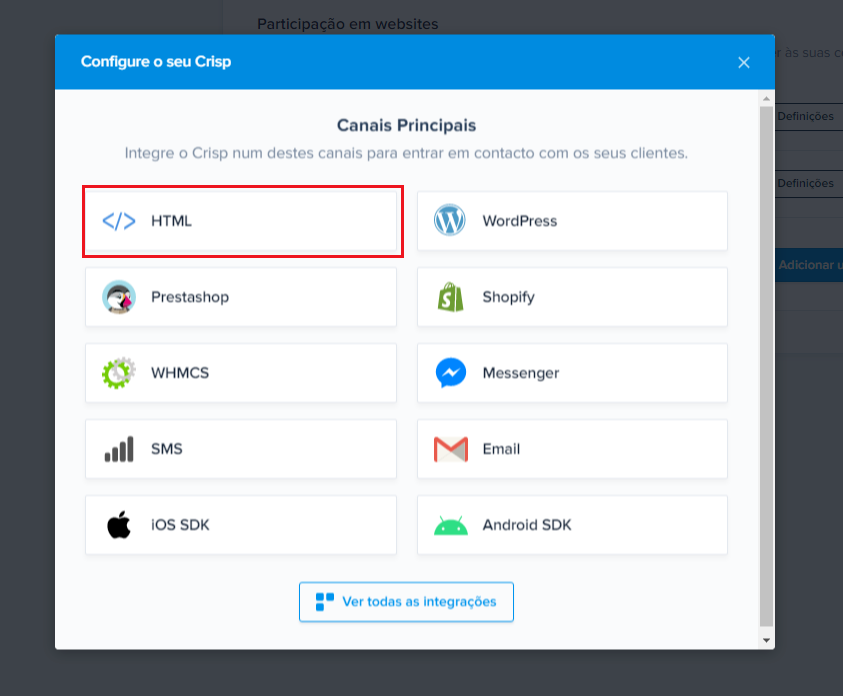Click the WordPress logo icon
The height and width of the screenshot is (696, 843).
(x=450, y=220)
